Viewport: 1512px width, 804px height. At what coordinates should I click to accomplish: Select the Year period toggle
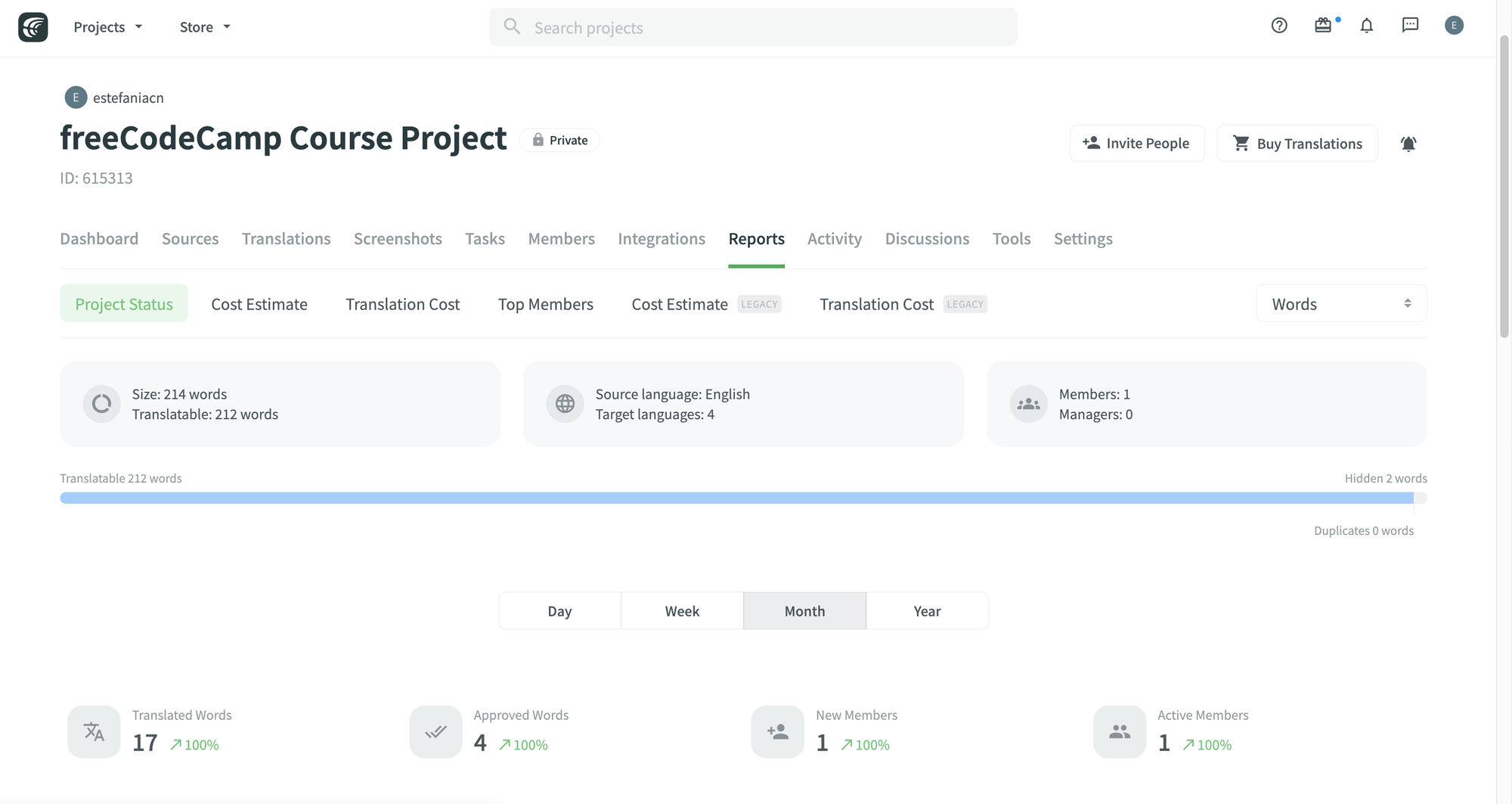pyautogui.click(x=927, y=611)
